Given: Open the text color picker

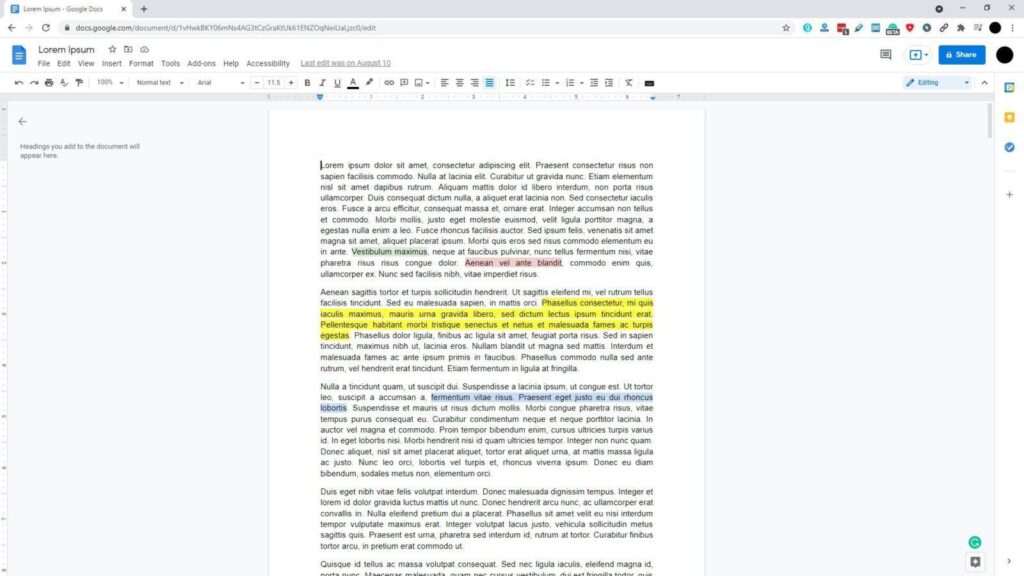Looking at the screenshot, I should click(x=353, y=83).
